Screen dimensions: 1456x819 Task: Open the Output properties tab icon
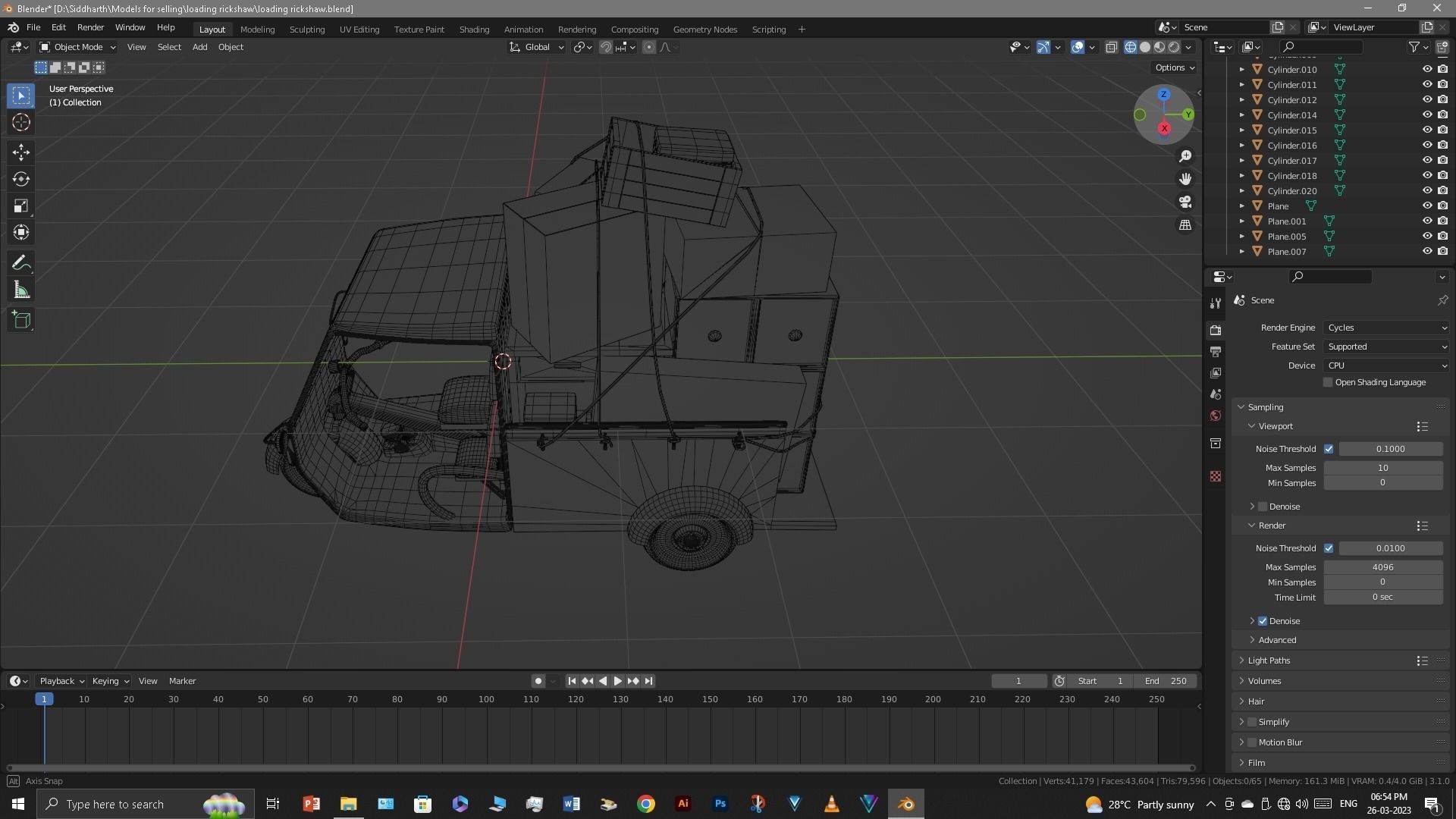(1216, 352)
